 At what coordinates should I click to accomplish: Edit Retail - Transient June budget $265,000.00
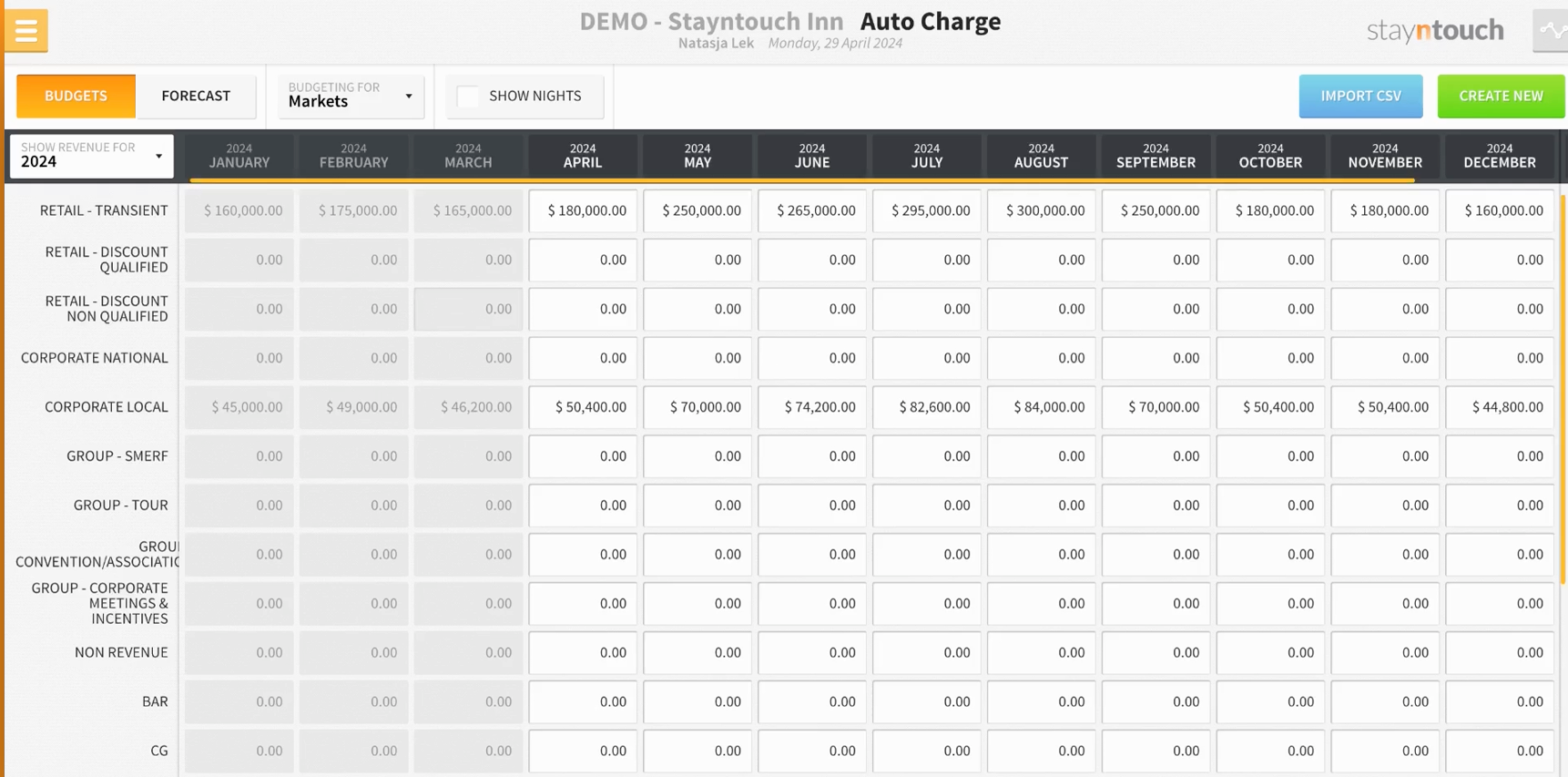pos(812,210)
